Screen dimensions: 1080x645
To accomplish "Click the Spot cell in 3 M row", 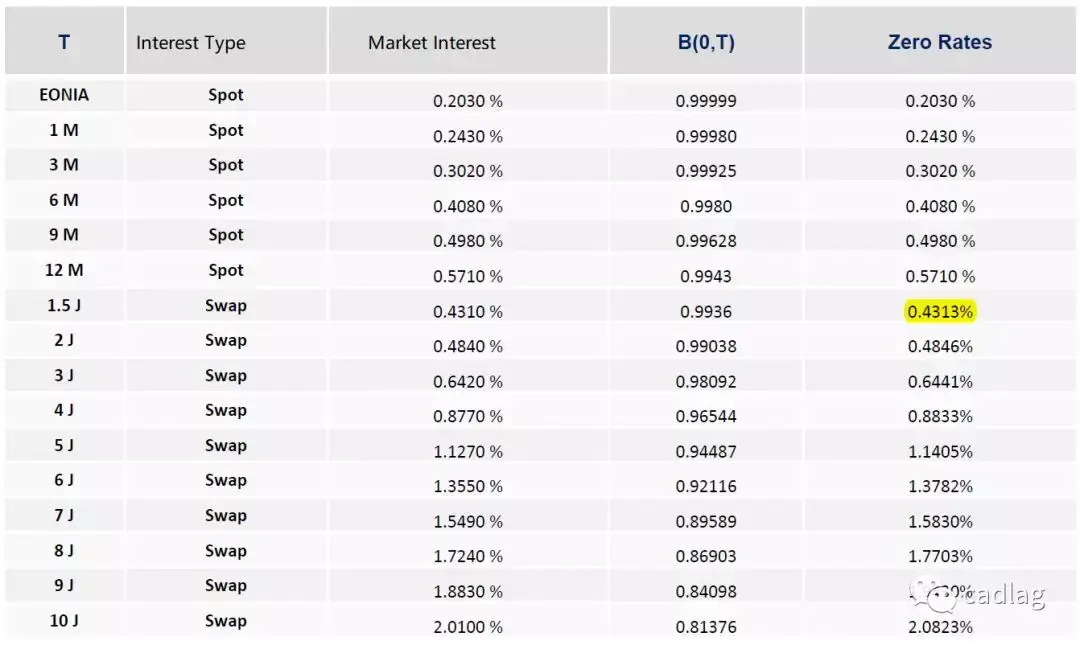I will pos(226,165).
